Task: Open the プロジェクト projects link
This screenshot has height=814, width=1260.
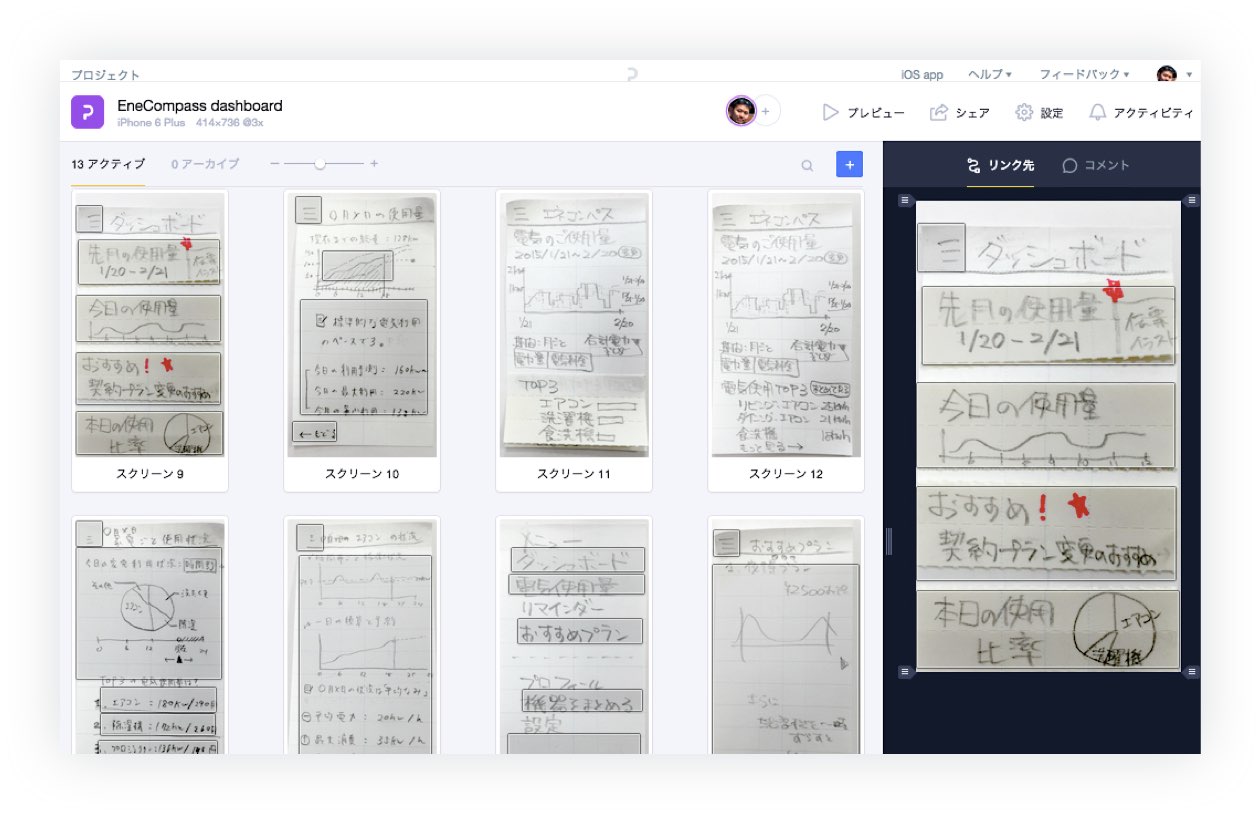Action: tap(105, 75)
